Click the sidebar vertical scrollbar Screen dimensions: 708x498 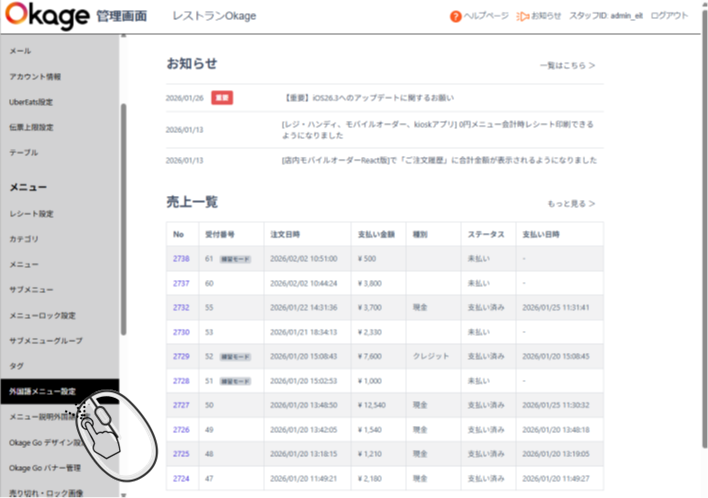click(x=123, y=220)
